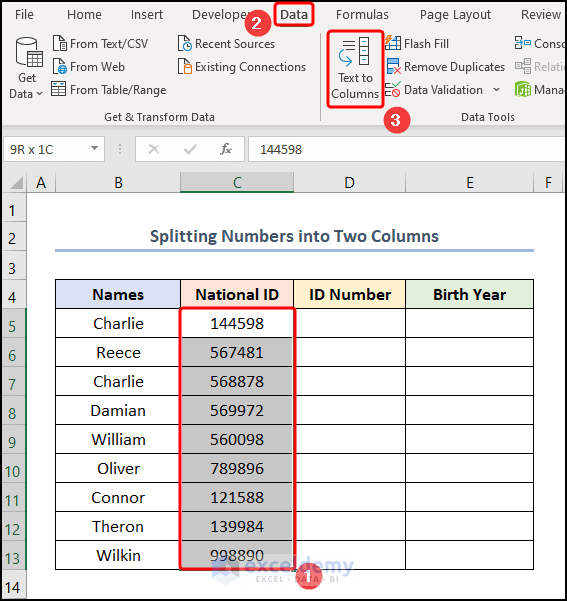This screenshot has height=601, width=567.
Task: Click empty ID Number cell beside Oliver
Action: pos(350,468)
